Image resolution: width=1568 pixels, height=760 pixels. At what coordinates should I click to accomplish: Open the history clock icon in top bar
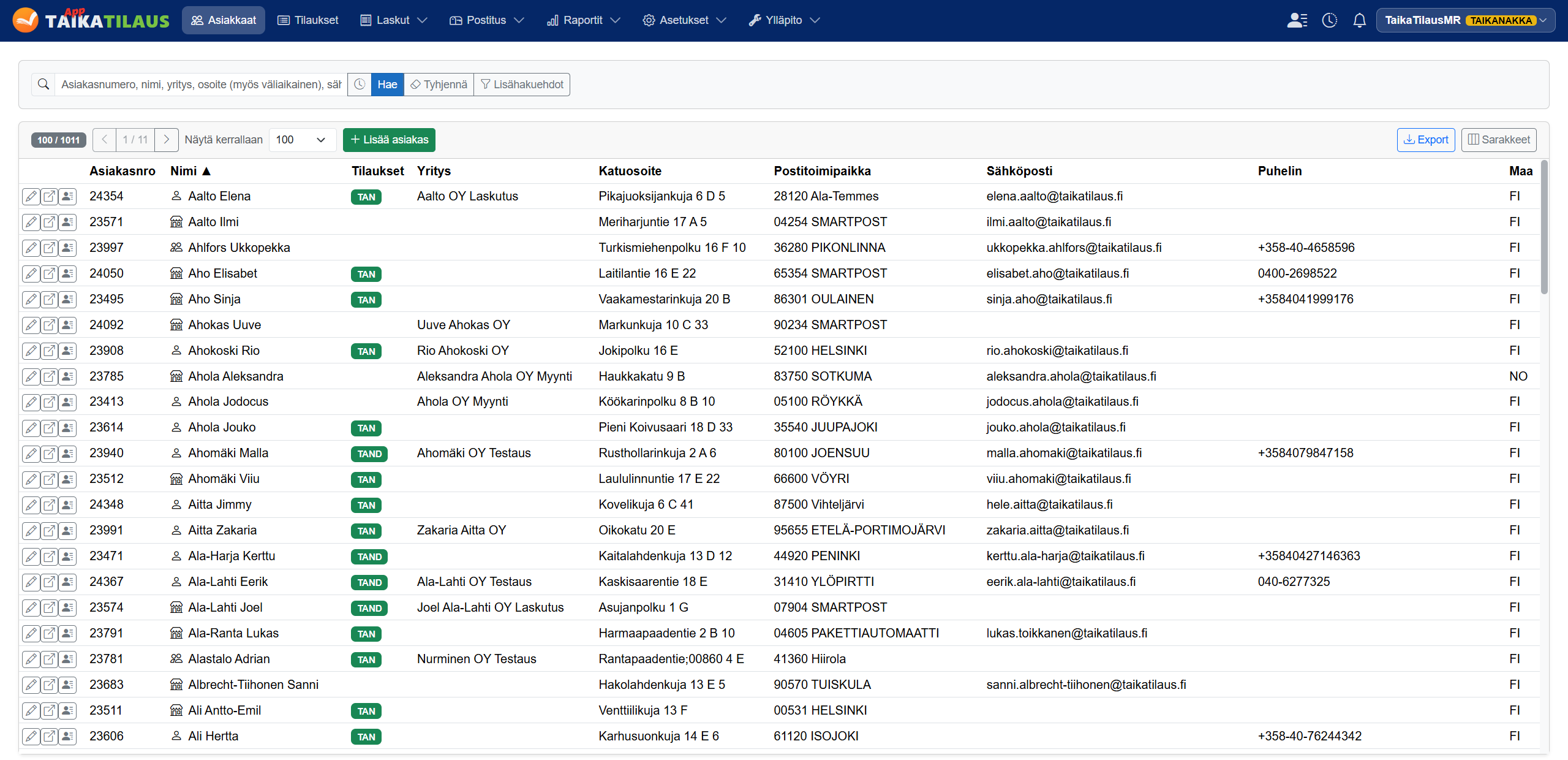click(x=1329, y=20)
